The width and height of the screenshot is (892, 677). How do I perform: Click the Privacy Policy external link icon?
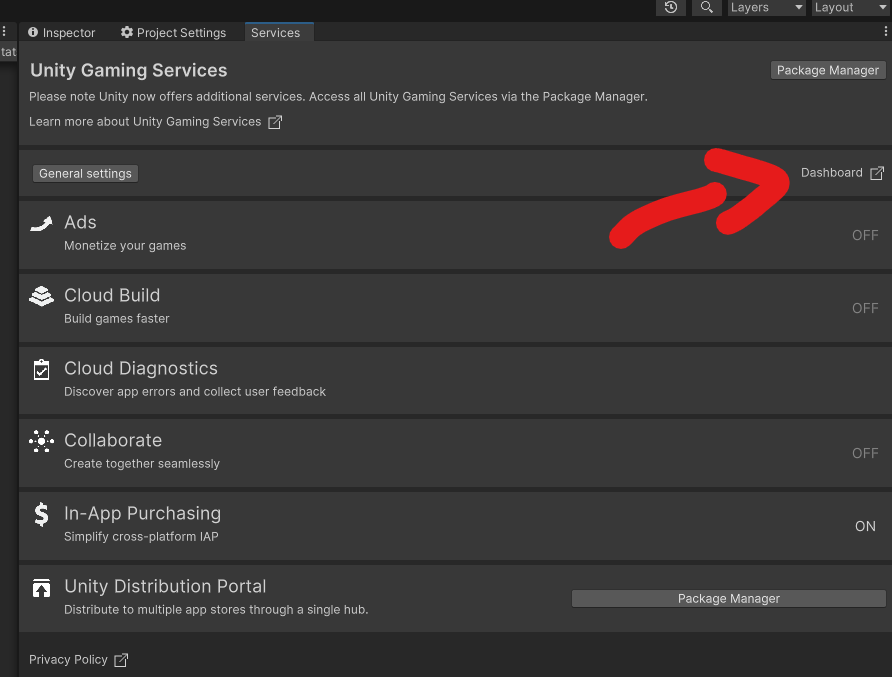pos(121,660)
